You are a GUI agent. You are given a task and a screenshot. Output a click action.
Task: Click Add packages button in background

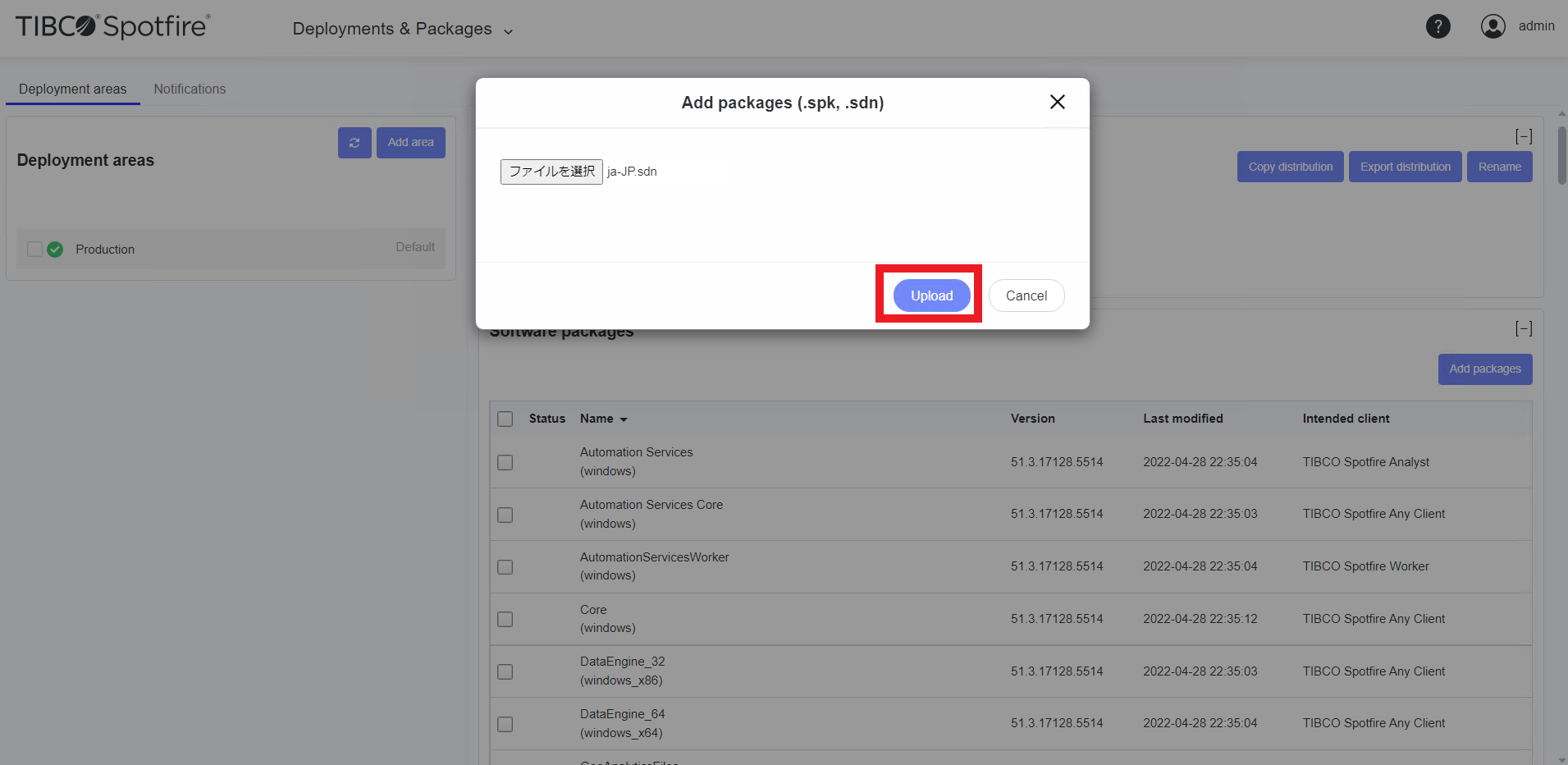pyautogui.click(x=1485, y=369)
